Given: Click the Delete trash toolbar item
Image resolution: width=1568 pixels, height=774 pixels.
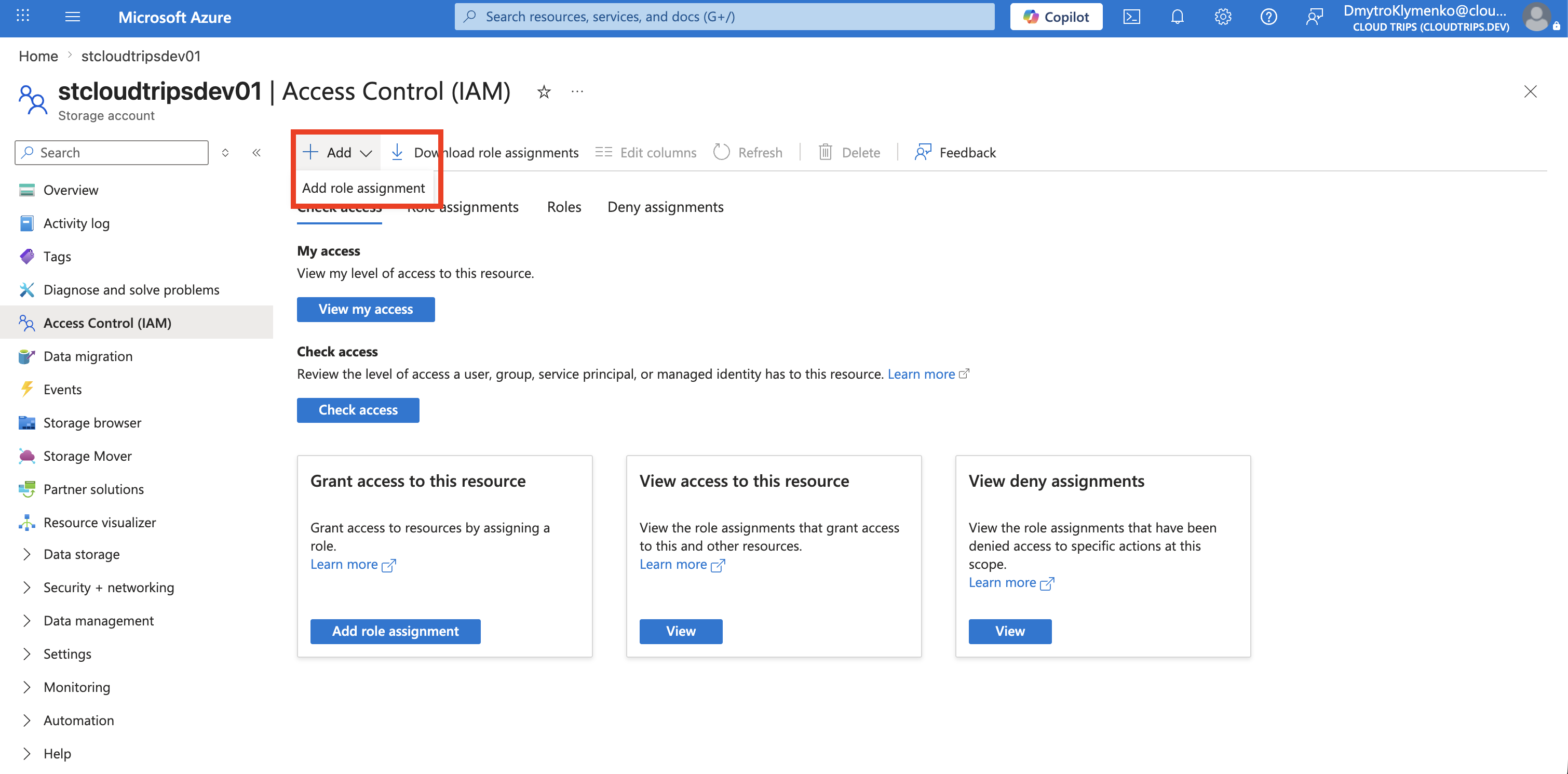Looking at the screenshot, I should pos(849,152).
